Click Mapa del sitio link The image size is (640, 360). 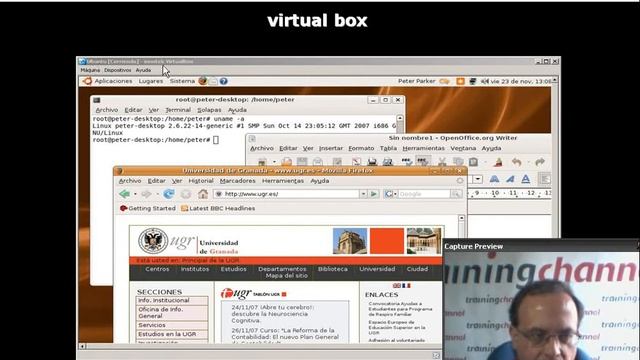coord(287,276)
